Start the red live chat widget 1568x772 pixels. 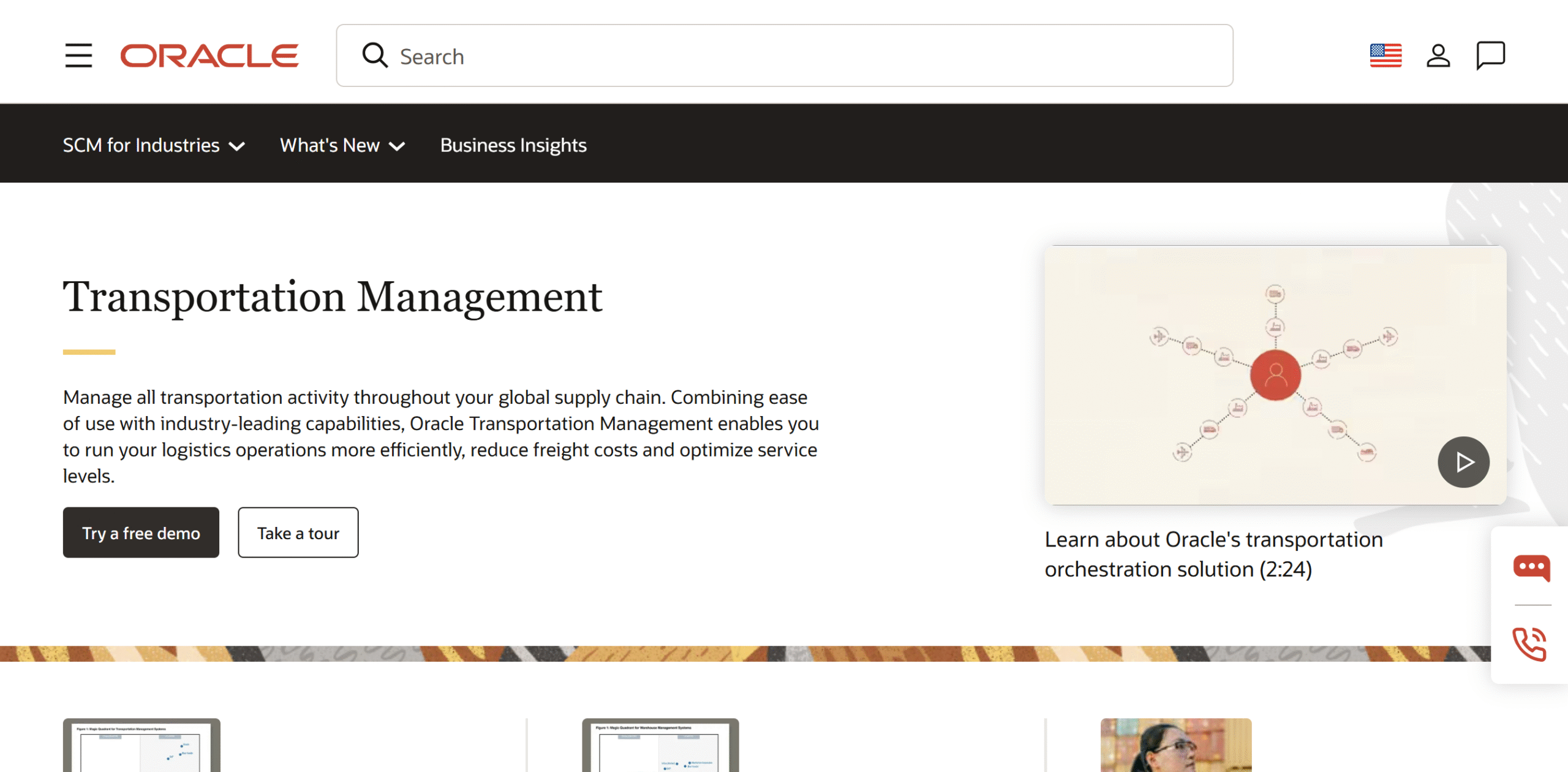click(x=1531, y=567)
